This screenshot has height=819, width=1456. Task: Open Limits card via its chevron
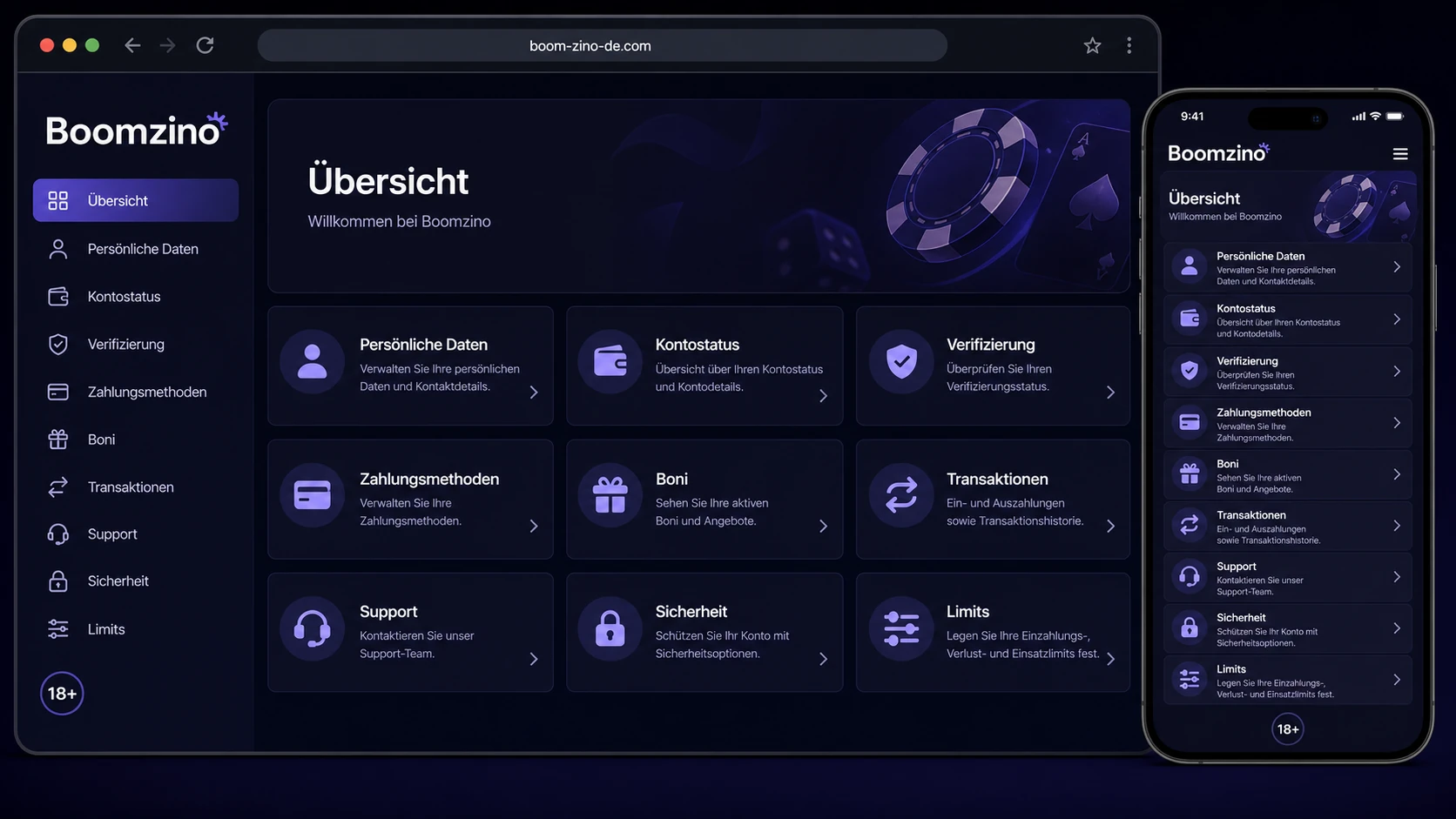point(1110,659)
